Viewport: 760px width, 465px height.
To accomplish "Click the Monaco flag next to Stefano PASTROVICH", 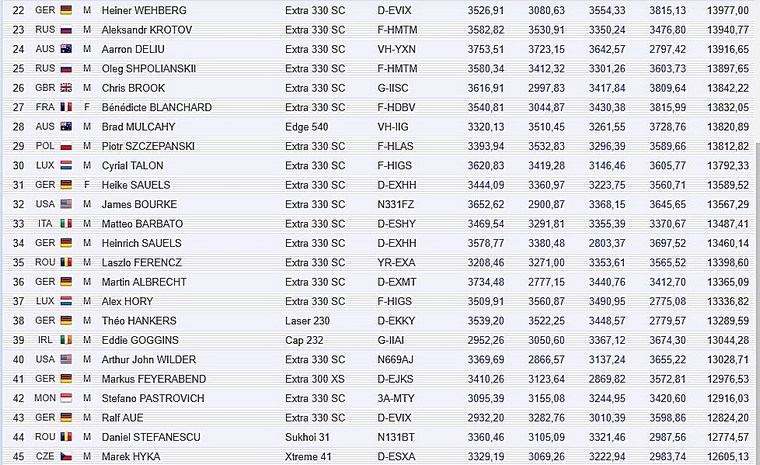I will click(x=66, y=398).
